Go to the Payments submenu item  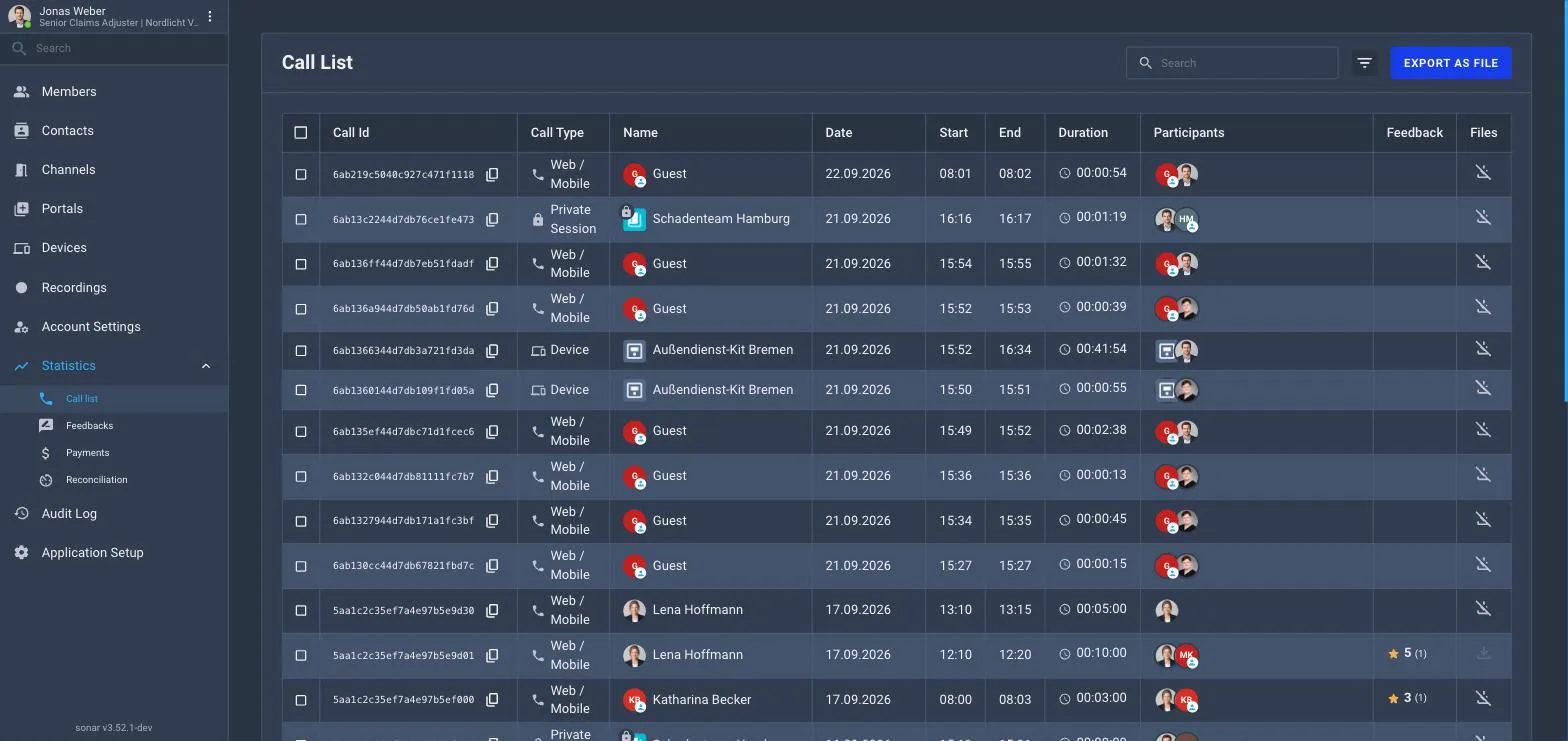click(114, 453)
